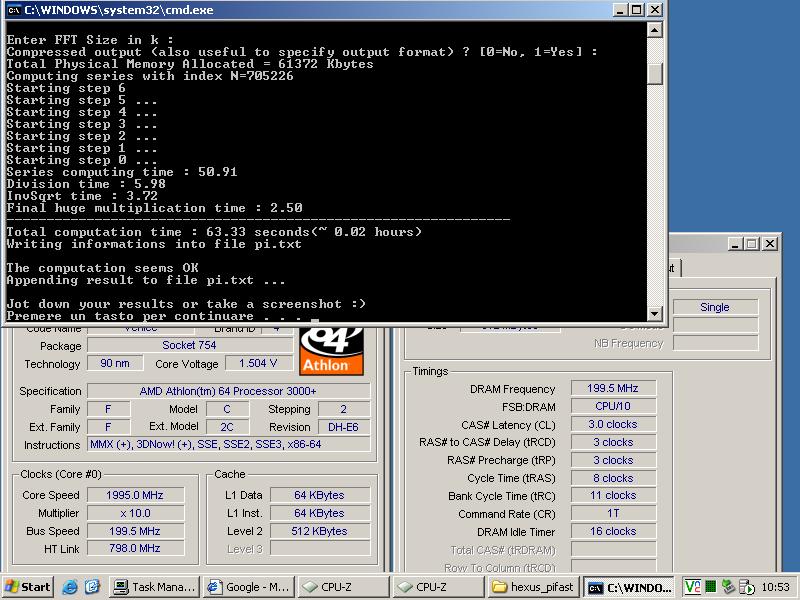Open the SQL Server Service Manager tray icon

[x=746, y=587]
